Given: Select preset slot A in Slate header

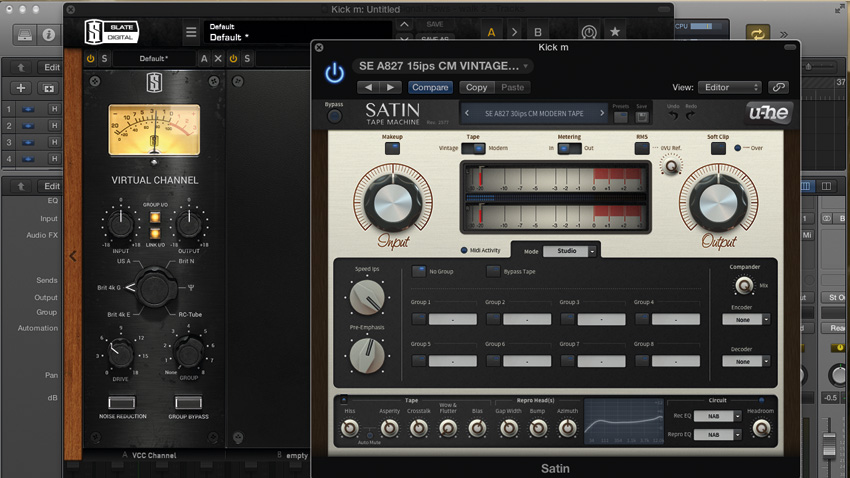Looking at the screenshot, I should point(491,33).
